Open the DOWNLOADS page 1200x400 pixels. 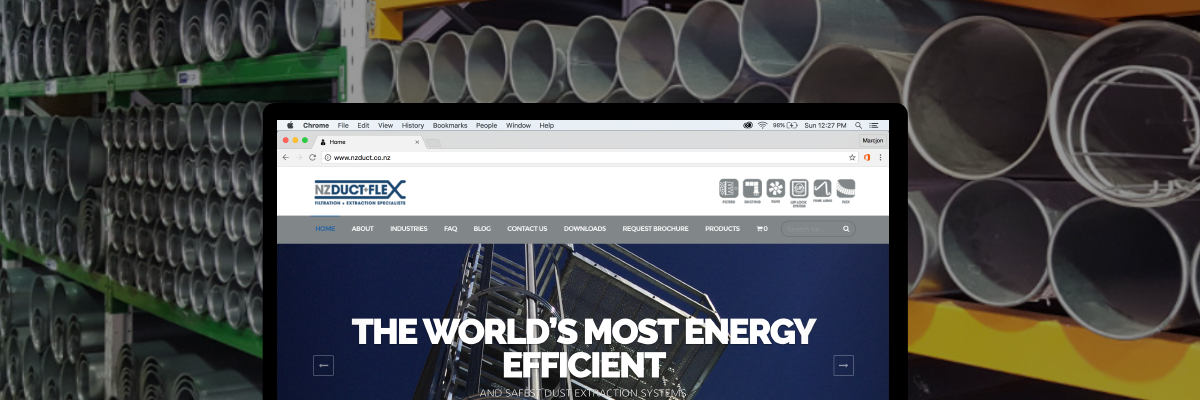(x=585, y=229)
